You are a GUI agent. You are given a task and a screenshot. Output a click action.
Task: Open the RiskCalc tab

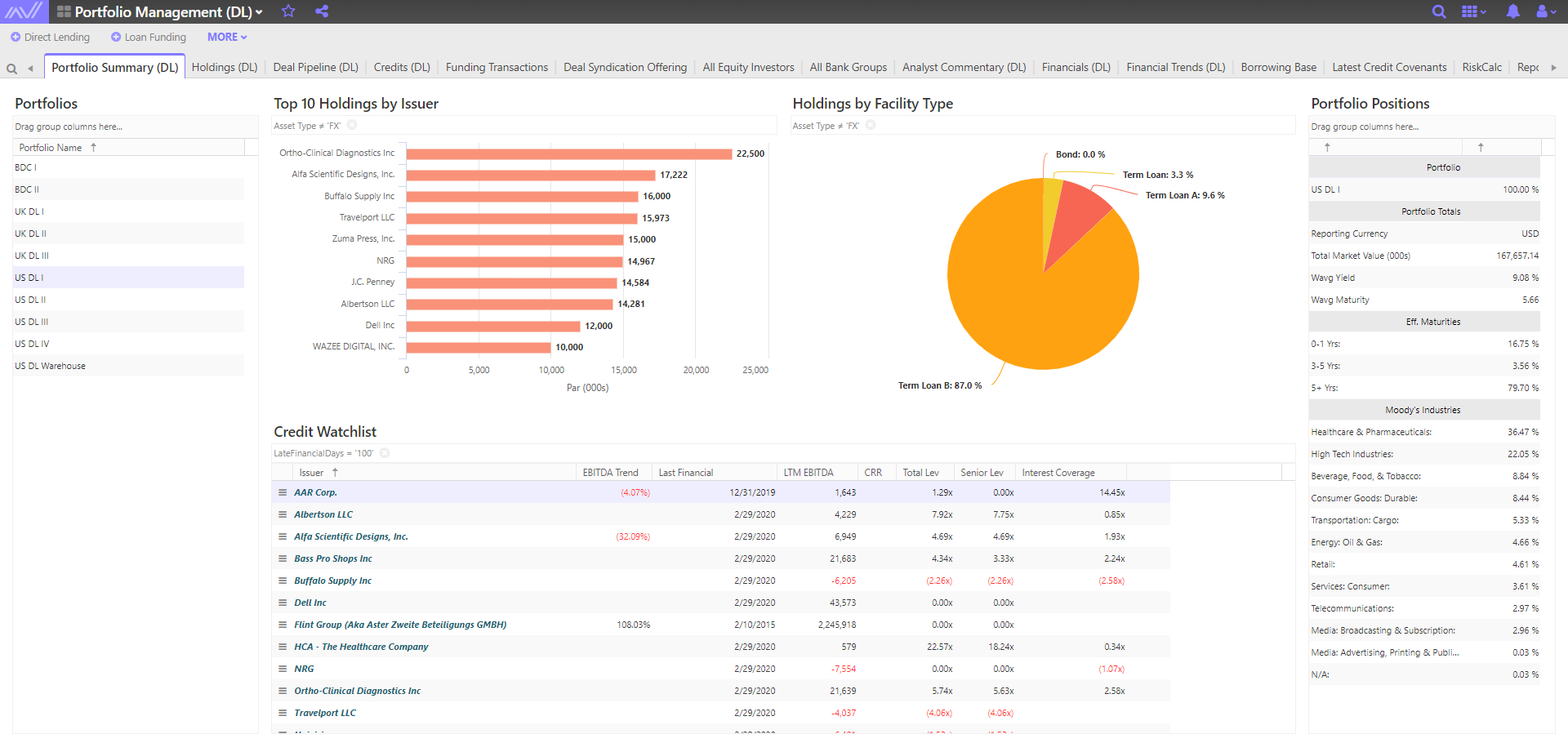[x=1481, y=68]
